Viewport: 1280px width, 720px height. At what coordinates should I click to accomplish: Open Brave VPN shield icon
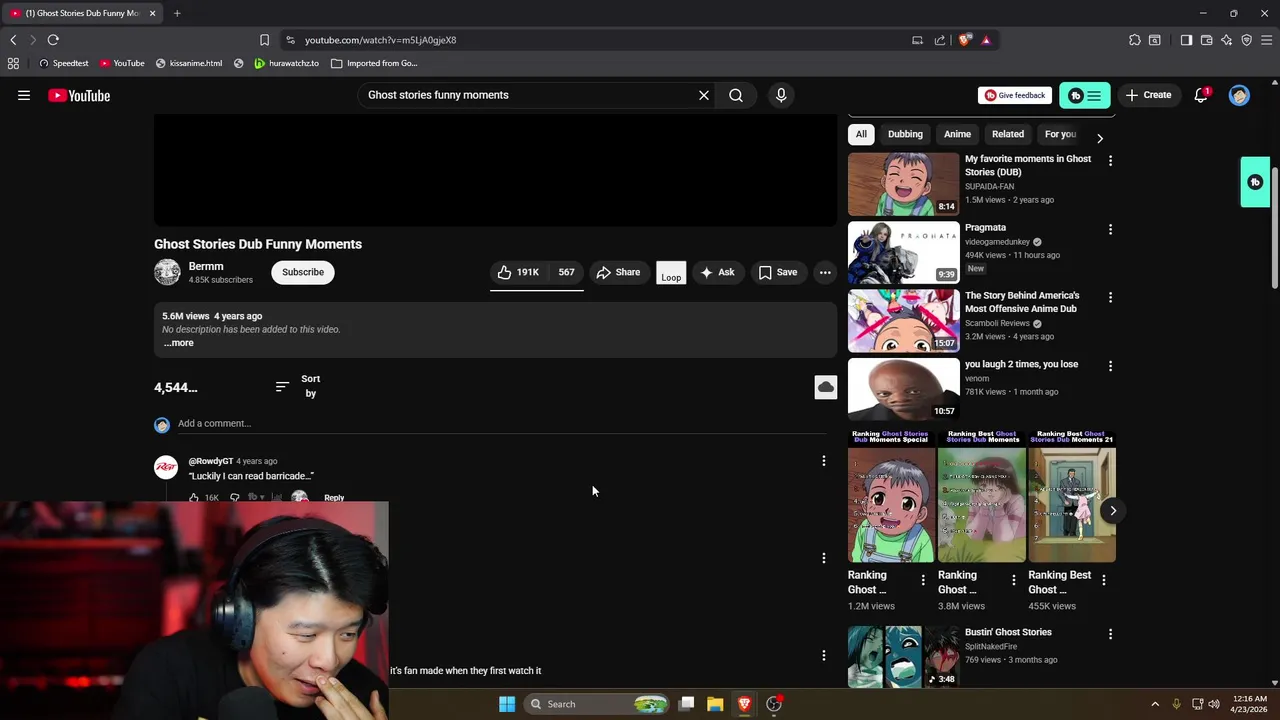(x=1246, y=40)
